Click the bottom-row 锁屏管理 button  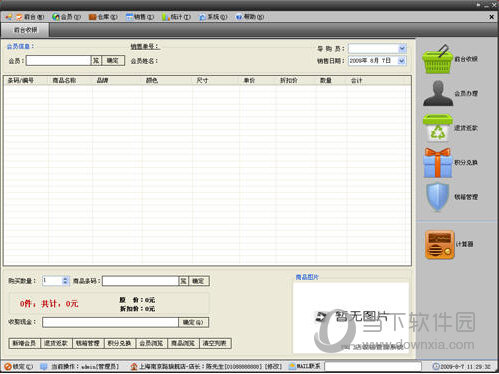tap(88, 343)
